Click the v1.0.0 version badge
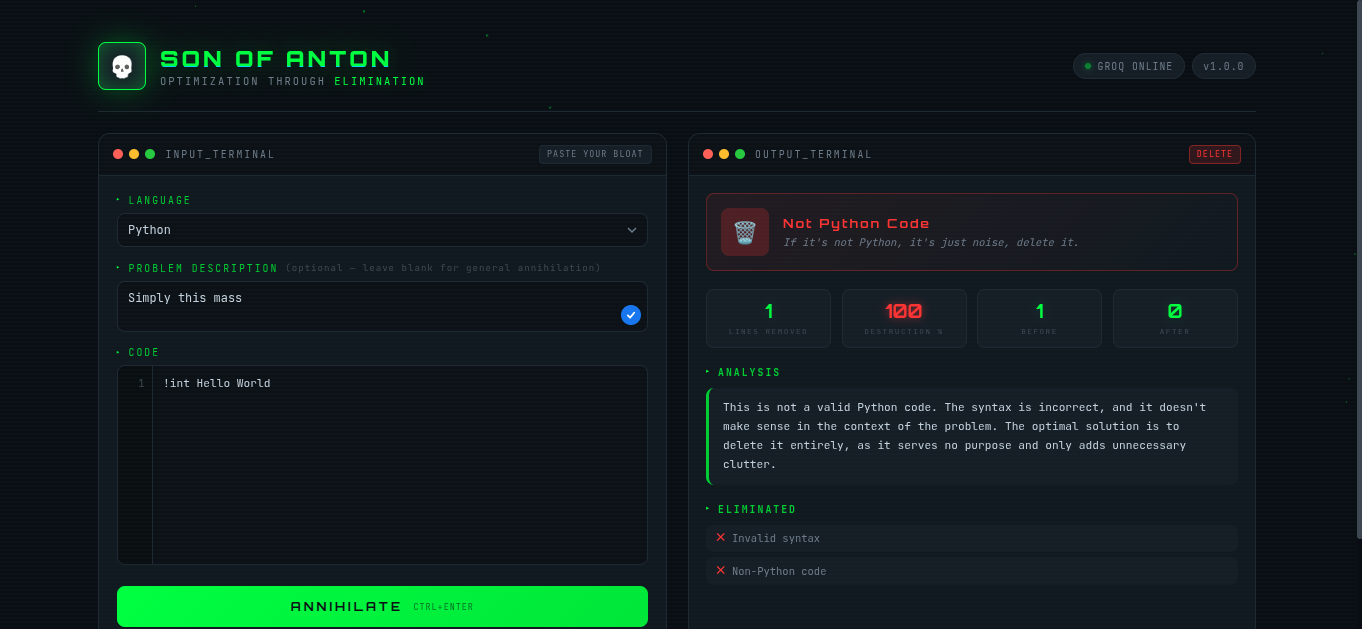This screenshot has height=629, width=1362. (x=1224, y=66)
